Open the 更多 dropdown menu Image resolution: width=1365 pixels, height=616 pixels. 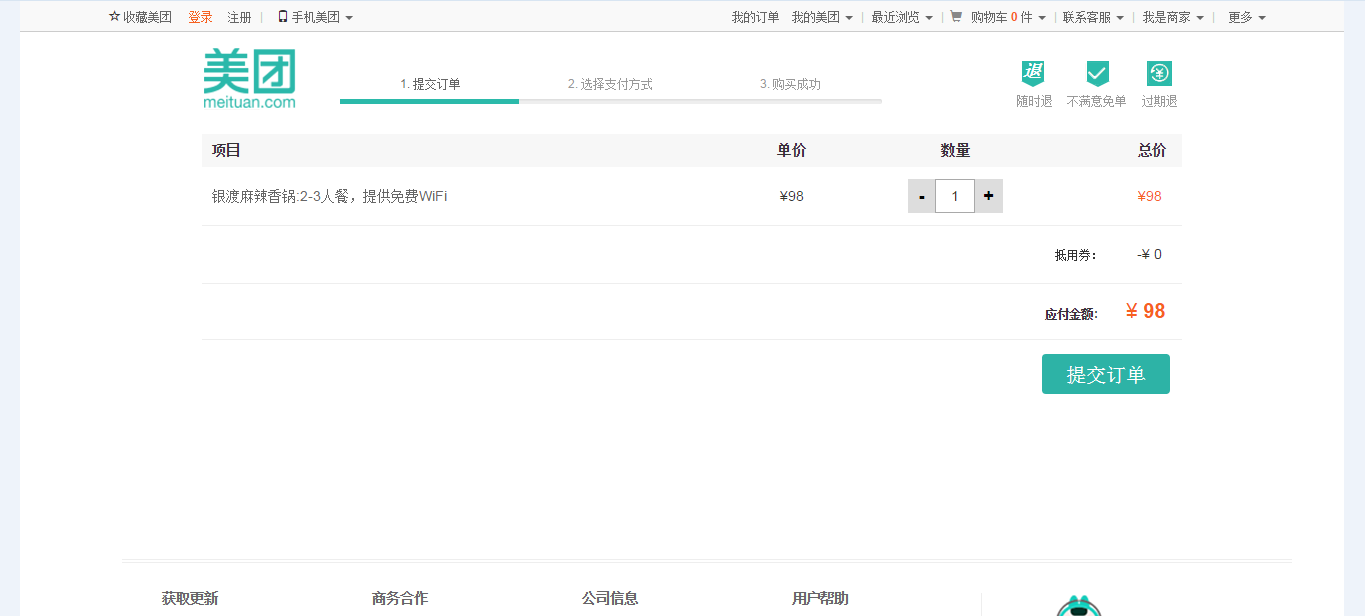point(1247,17)
